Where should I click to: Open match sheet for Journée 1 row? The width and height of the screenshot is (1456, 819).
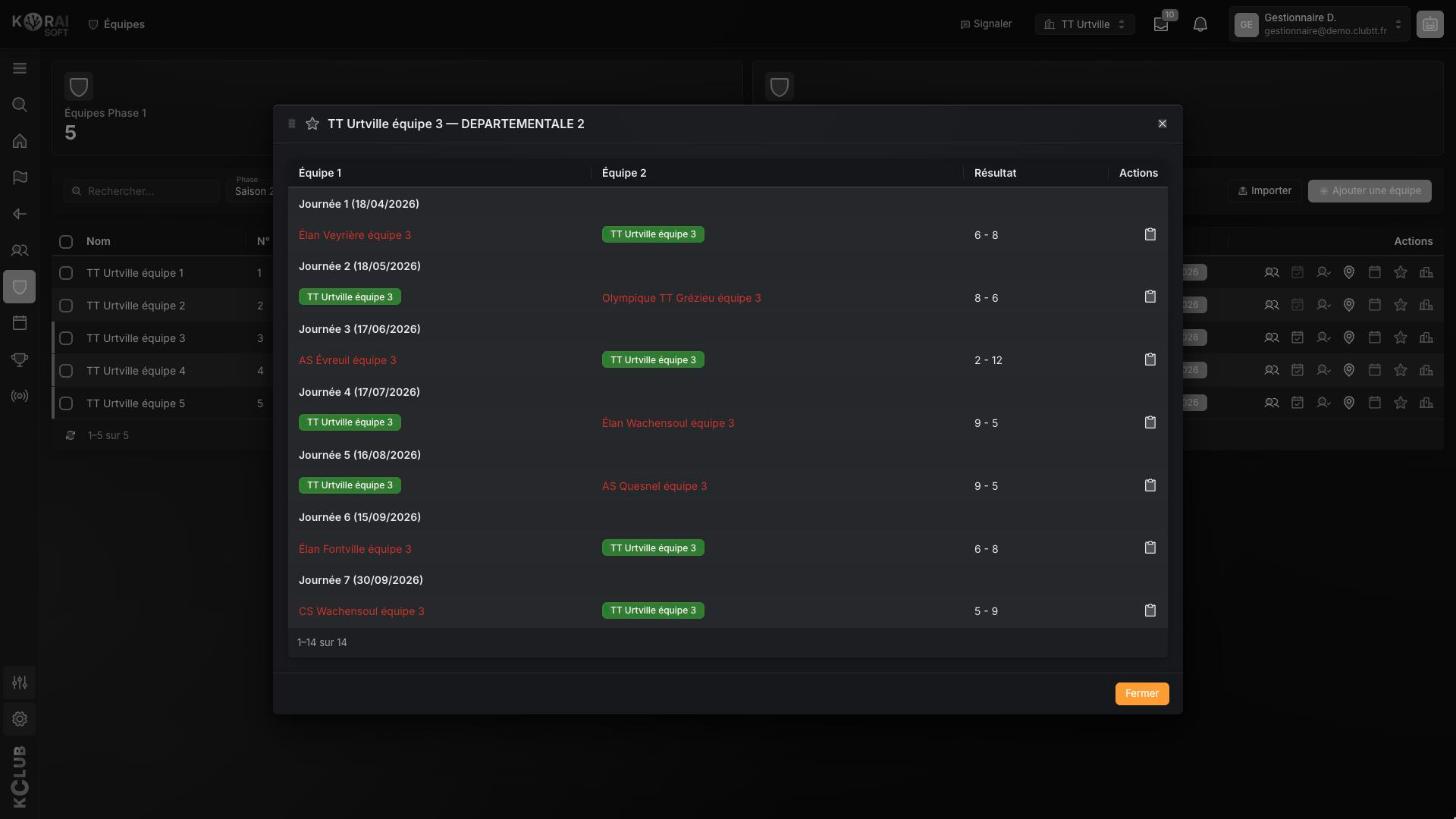(x=1150, y=234)
